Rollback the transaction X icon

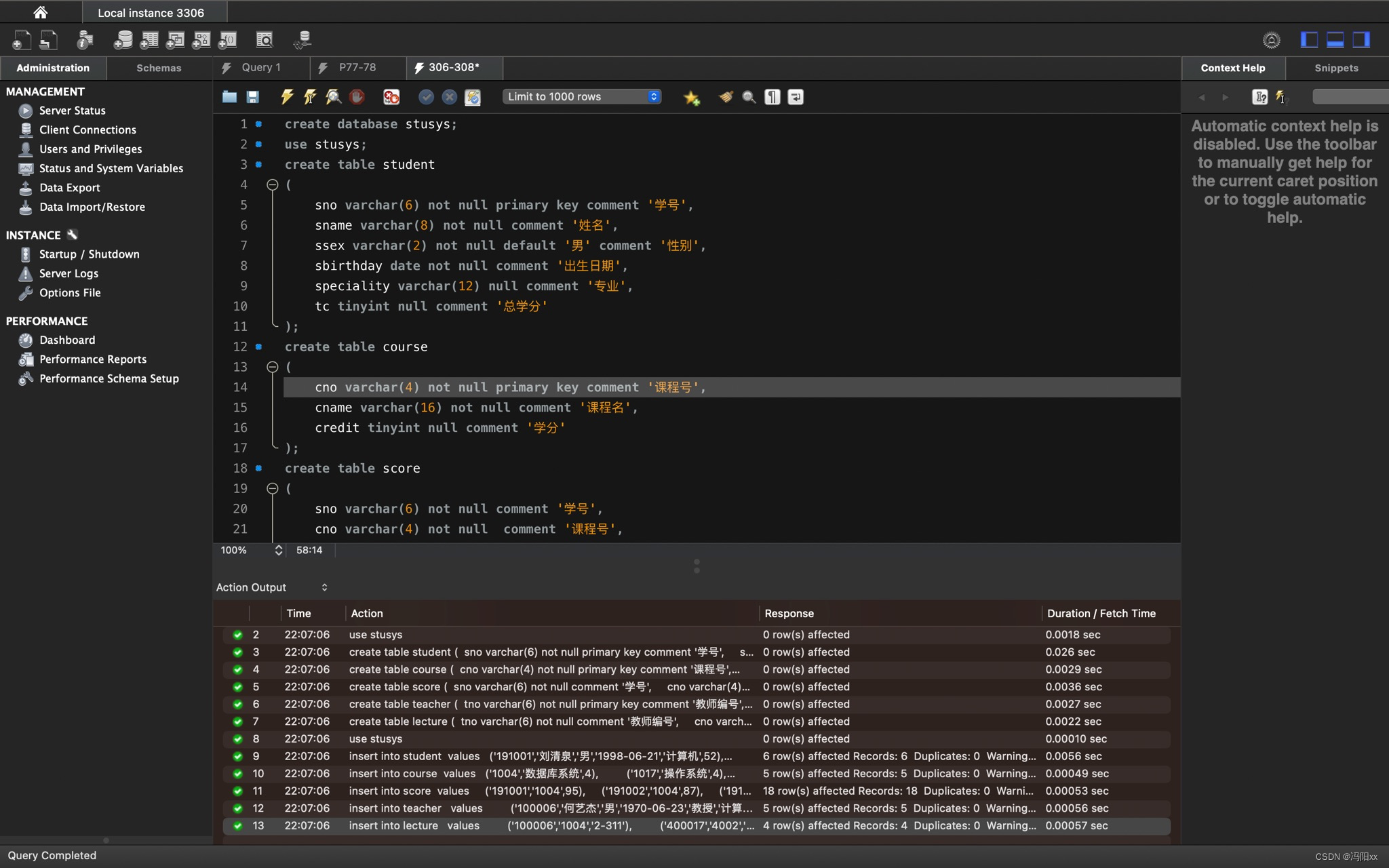pos(449,97)
